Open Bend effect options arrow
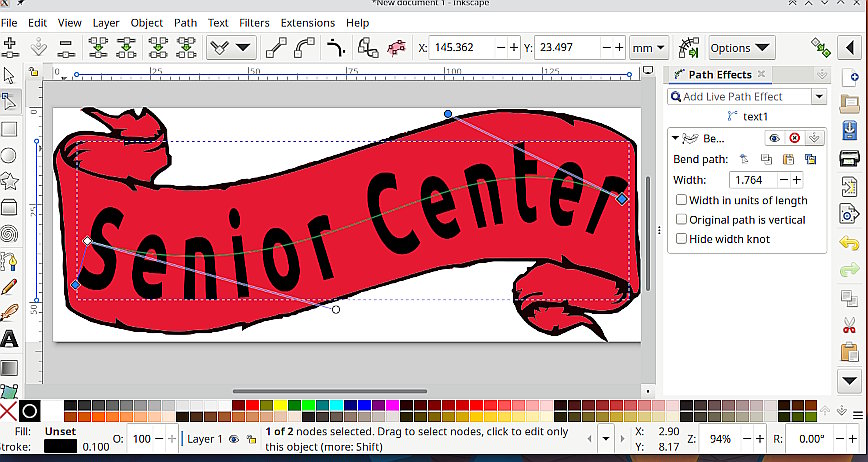The height and width of the screenshot is (462, 868). pyautogui.click(x=813, y=138)
